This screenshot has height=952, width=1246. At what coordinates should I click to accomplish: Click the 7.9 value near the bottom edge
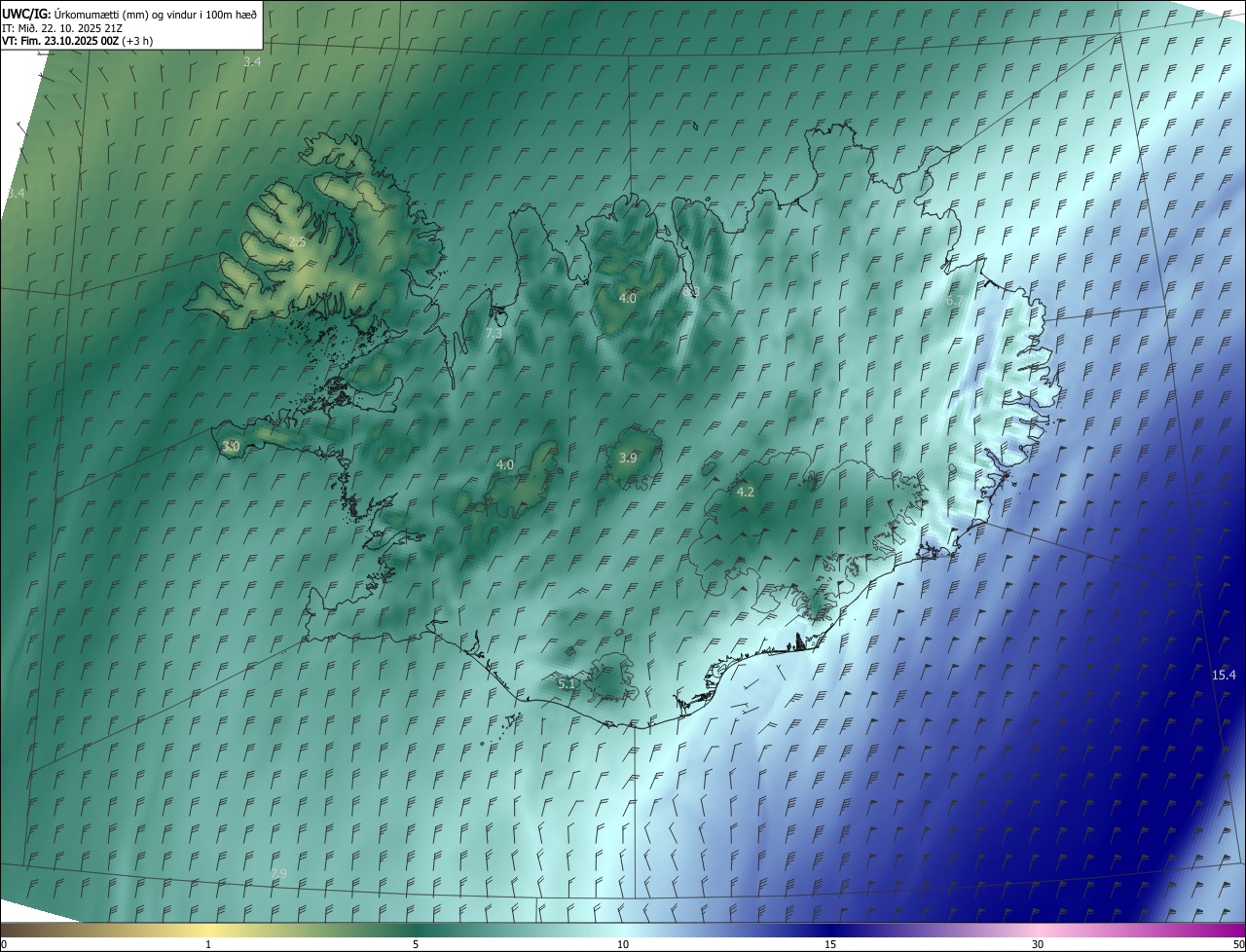click(278, 873)
